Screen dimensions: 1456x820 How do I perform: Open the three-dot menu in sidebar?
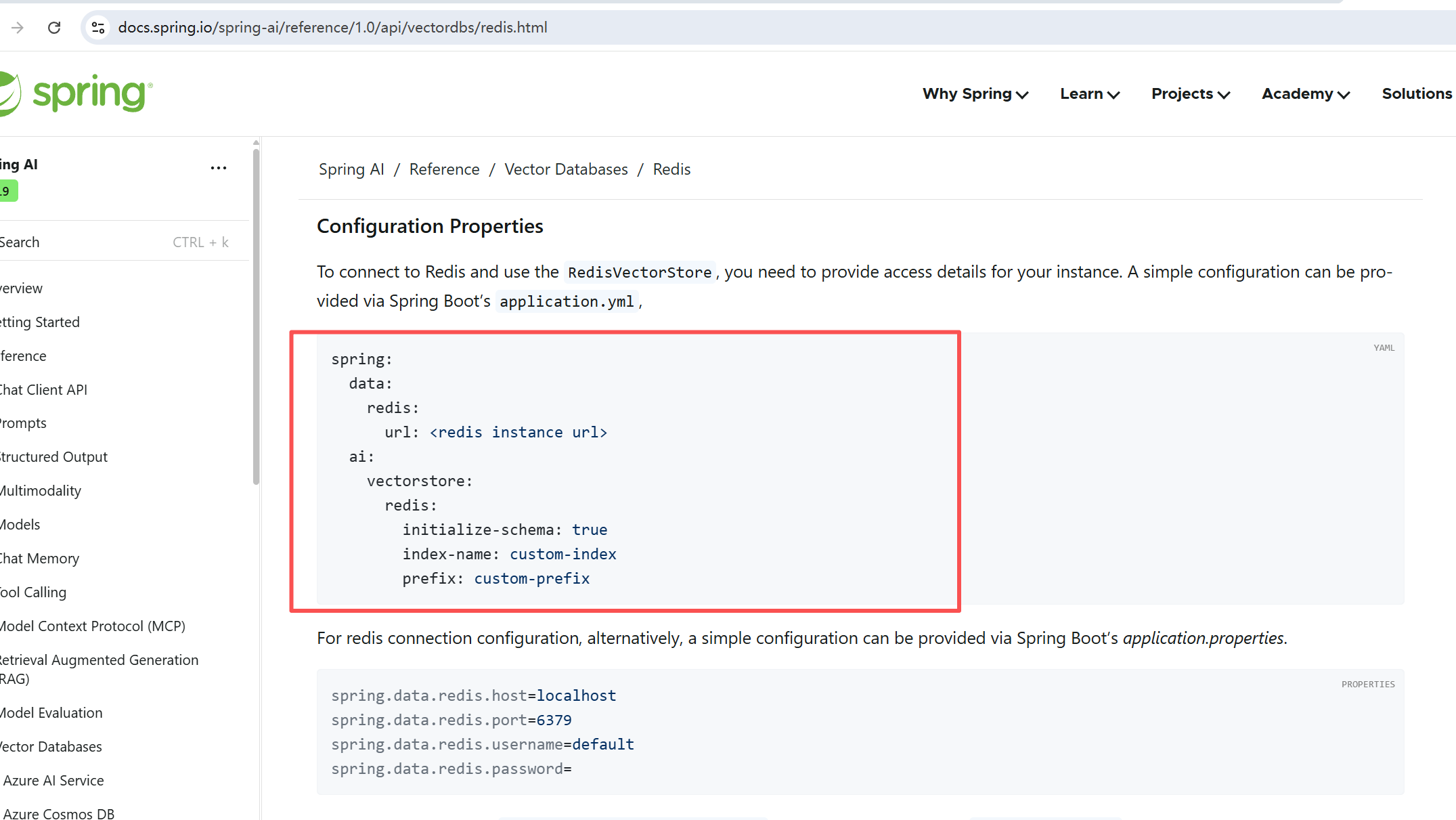coord(219,168)
